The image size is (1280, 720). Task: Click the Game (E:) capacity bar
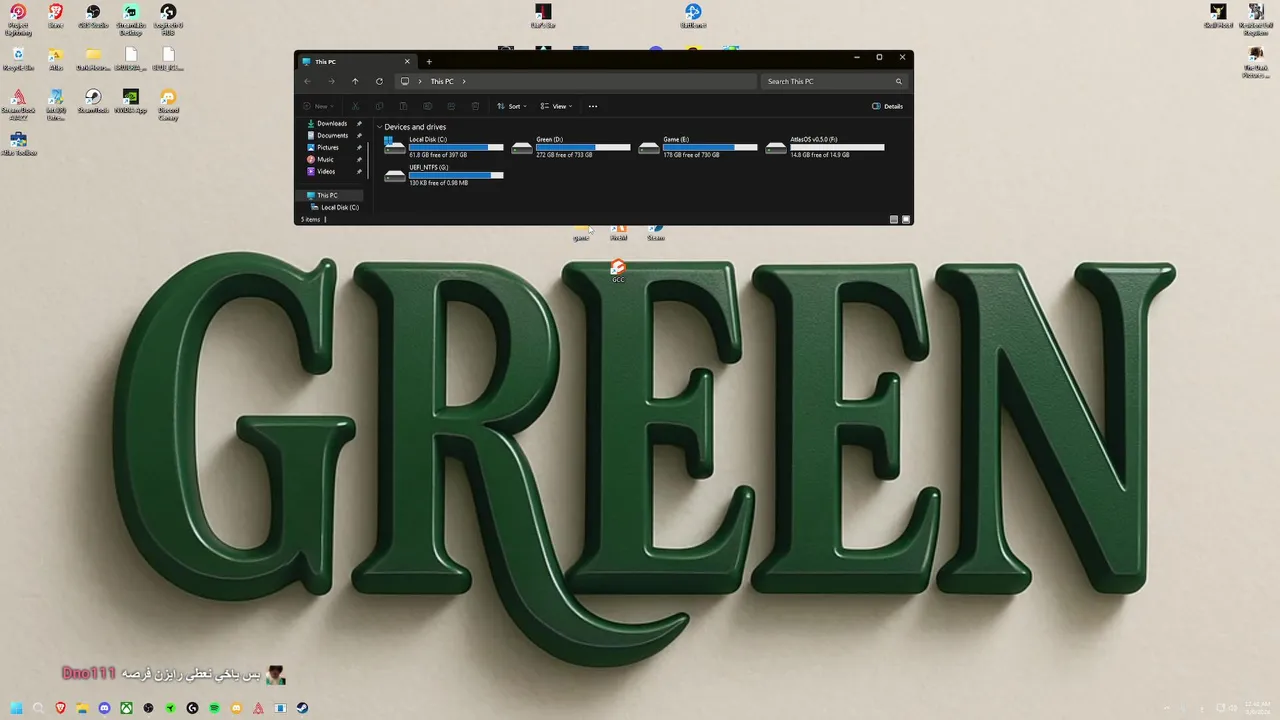tap(710, 147)
